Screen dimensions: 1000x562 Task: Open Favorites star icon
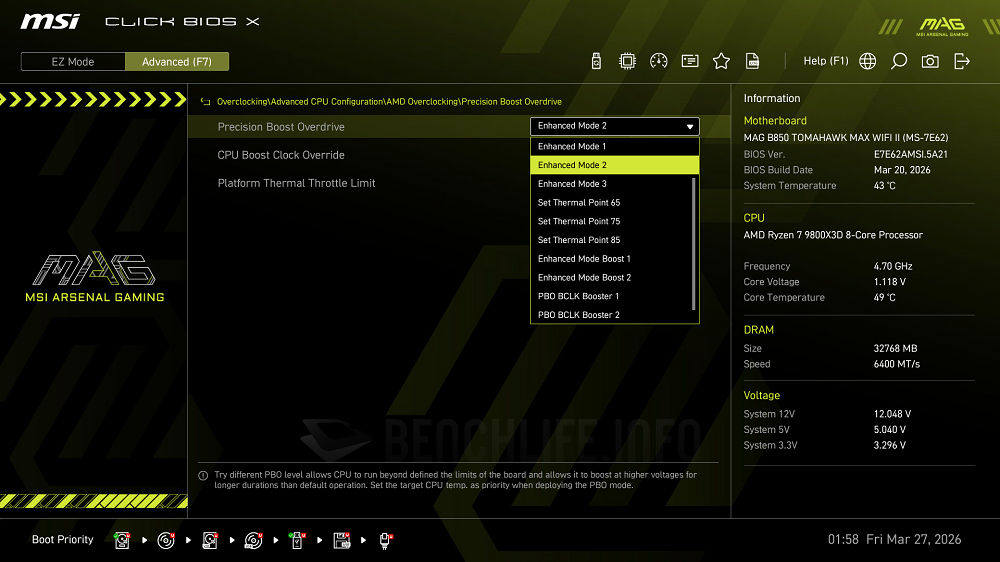[x=721, y=61]
